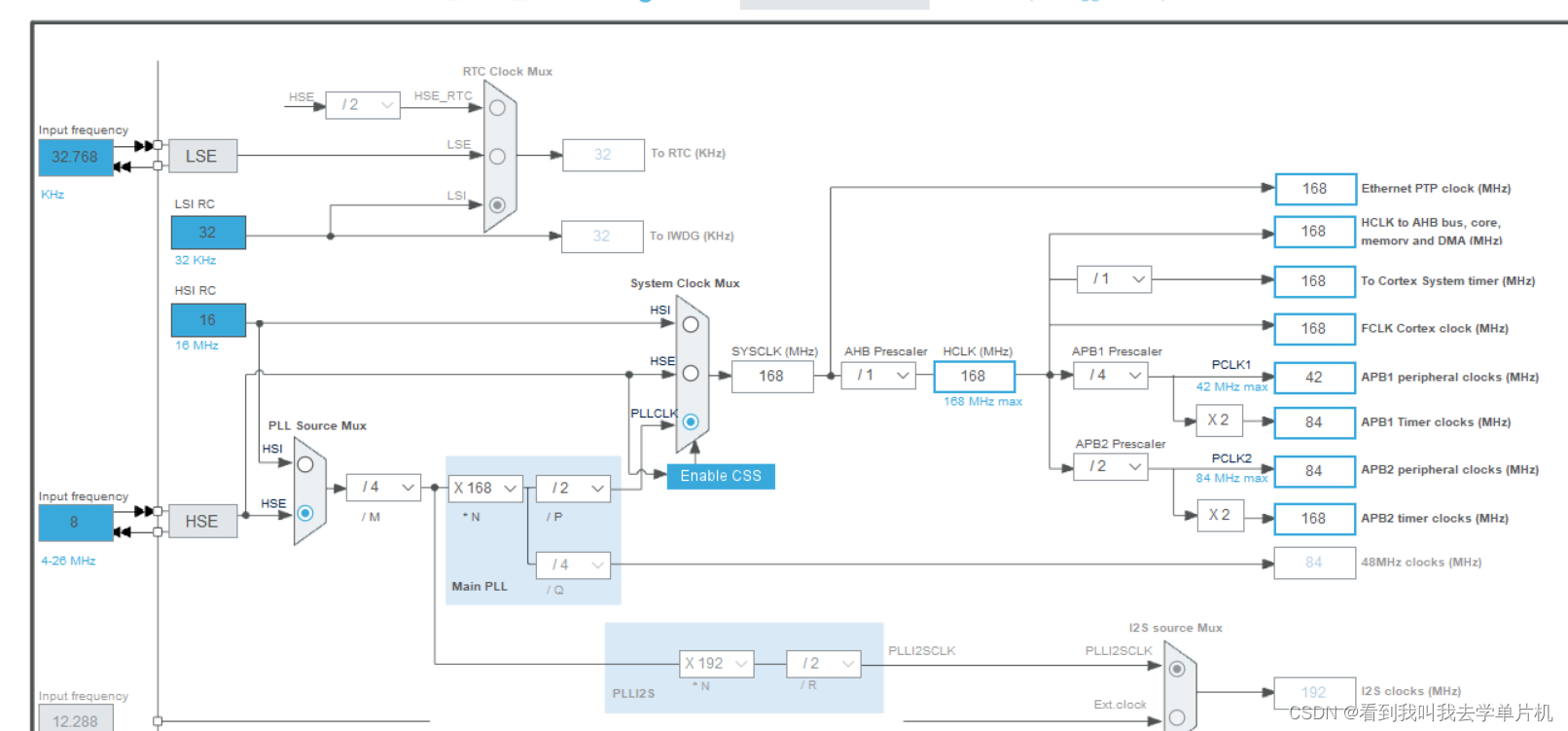
Task: Open the APB1 Prescaler dropdown
Action: [x=1112, y=376]
